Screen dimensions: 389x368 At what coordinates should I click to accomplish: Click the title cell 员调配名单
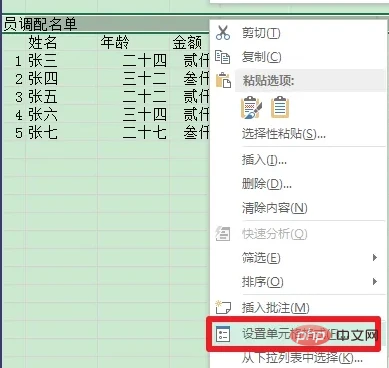click(40, 24)
